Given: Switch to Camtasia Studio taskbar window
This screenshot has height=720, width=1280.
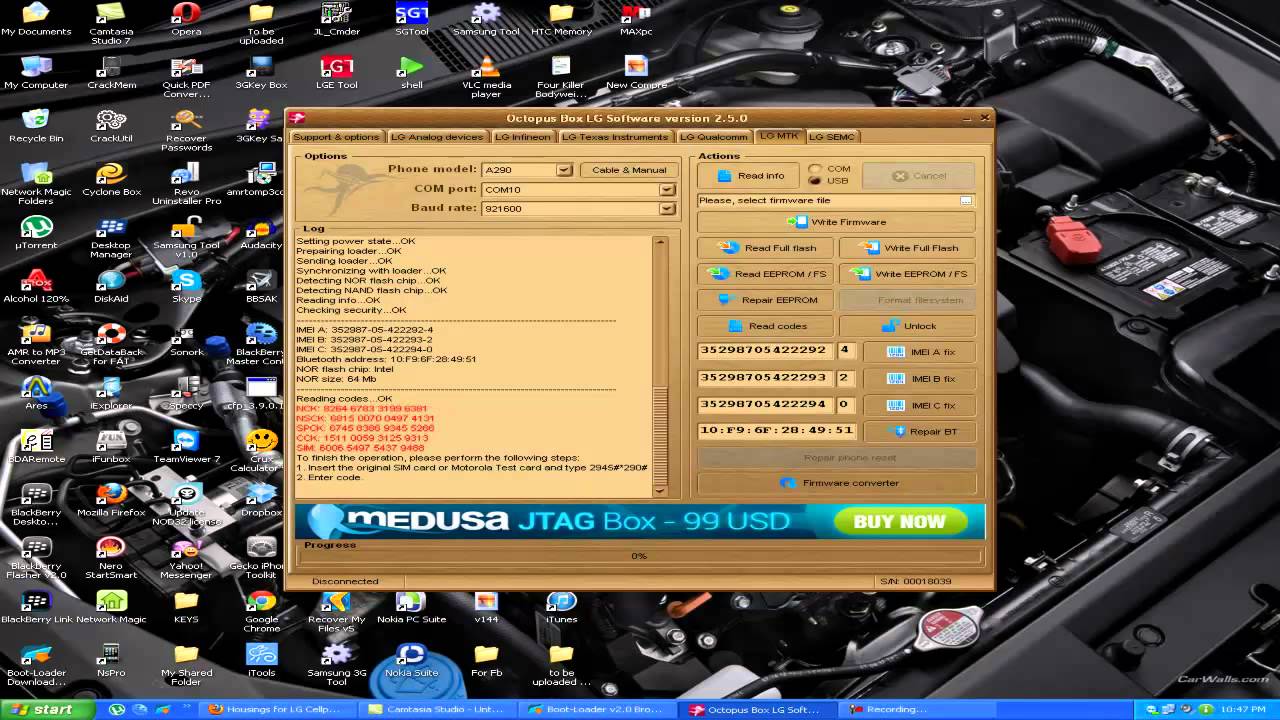Looking at the screenshot, I should point(440,710).
